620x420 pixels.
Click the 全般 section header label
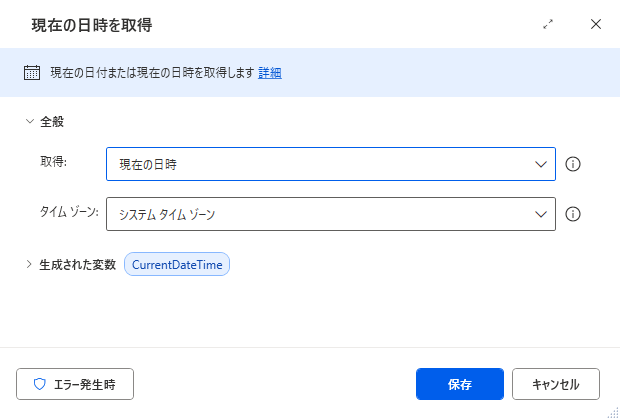pos(52,122)
